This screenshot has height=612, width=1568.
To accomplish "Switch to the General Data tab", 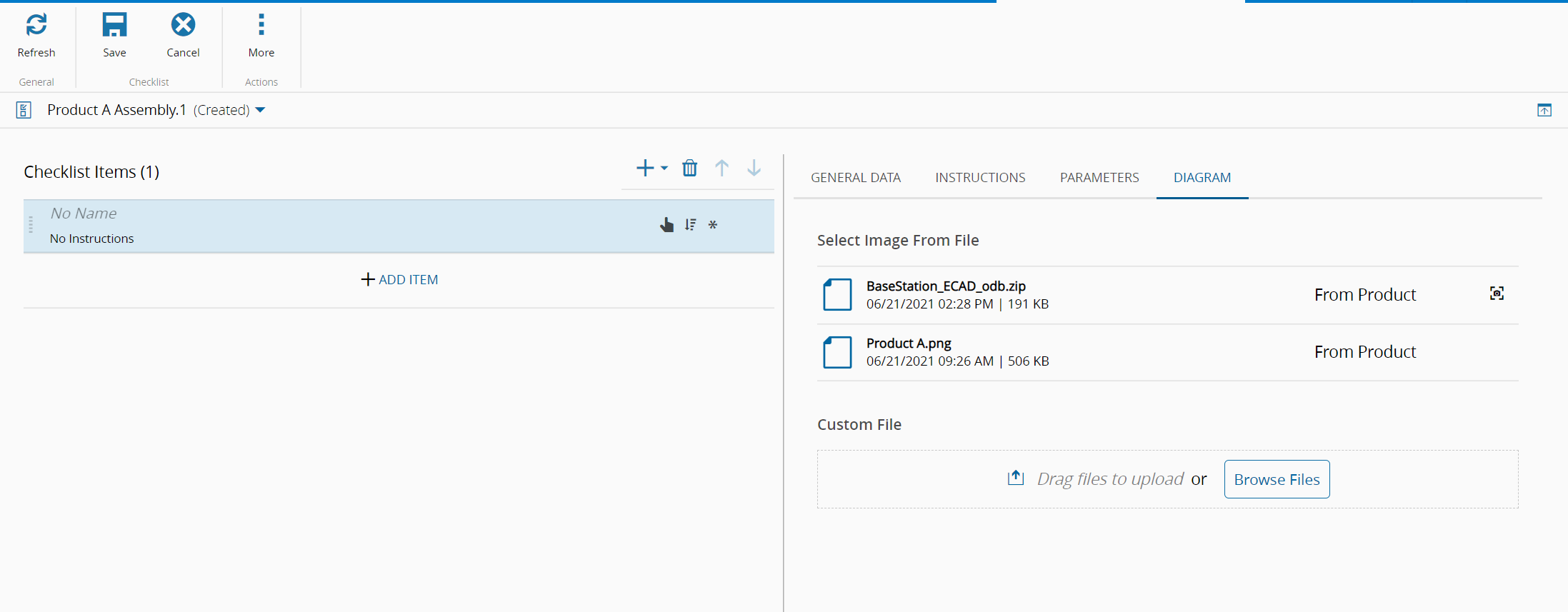I will 855,178.
